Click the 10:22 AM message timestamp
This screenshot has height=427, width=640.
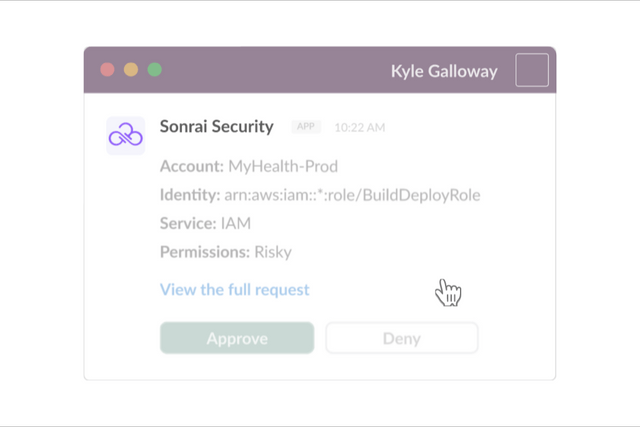(x=360, y=128)
